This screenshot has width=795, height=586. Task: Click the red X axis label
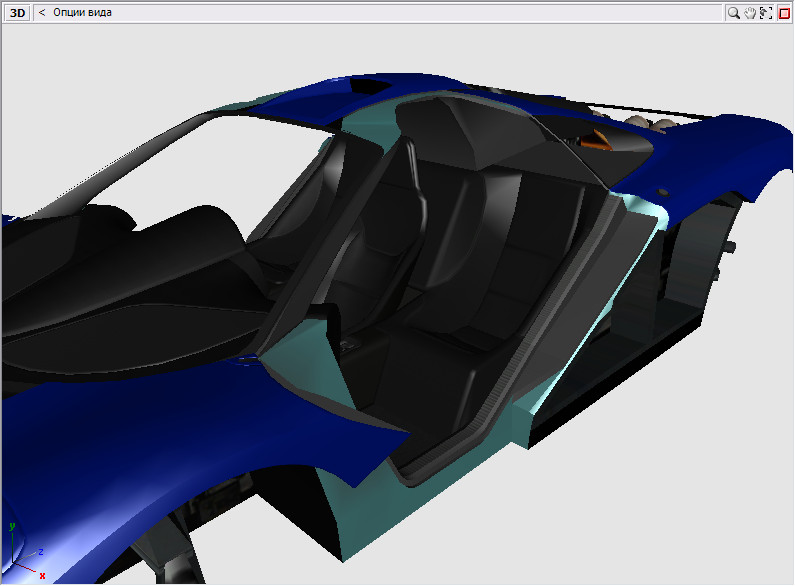click(x=42, y=576)
